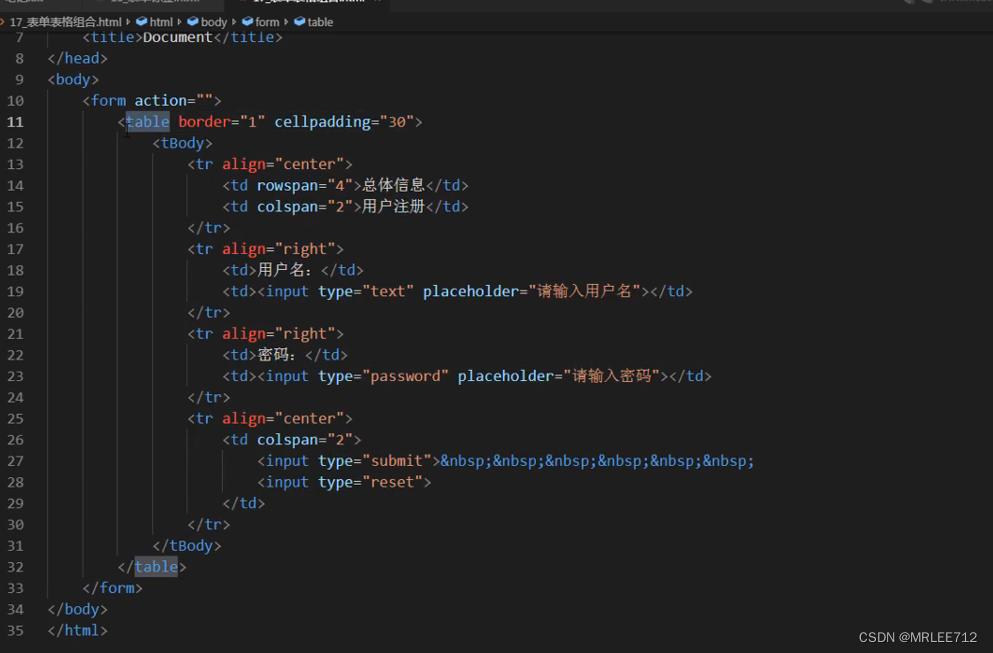Click the action="" attribute of form
This screenshot has width=993, height=653.
174,101
